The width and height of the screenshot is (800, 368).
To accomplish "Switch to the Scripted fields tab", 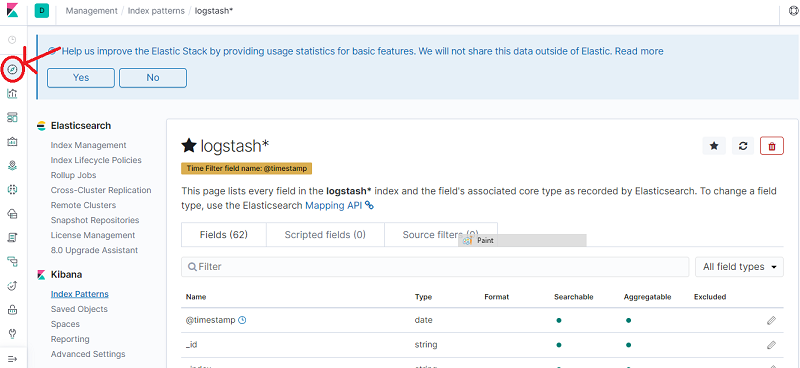I will coord(325,235).
